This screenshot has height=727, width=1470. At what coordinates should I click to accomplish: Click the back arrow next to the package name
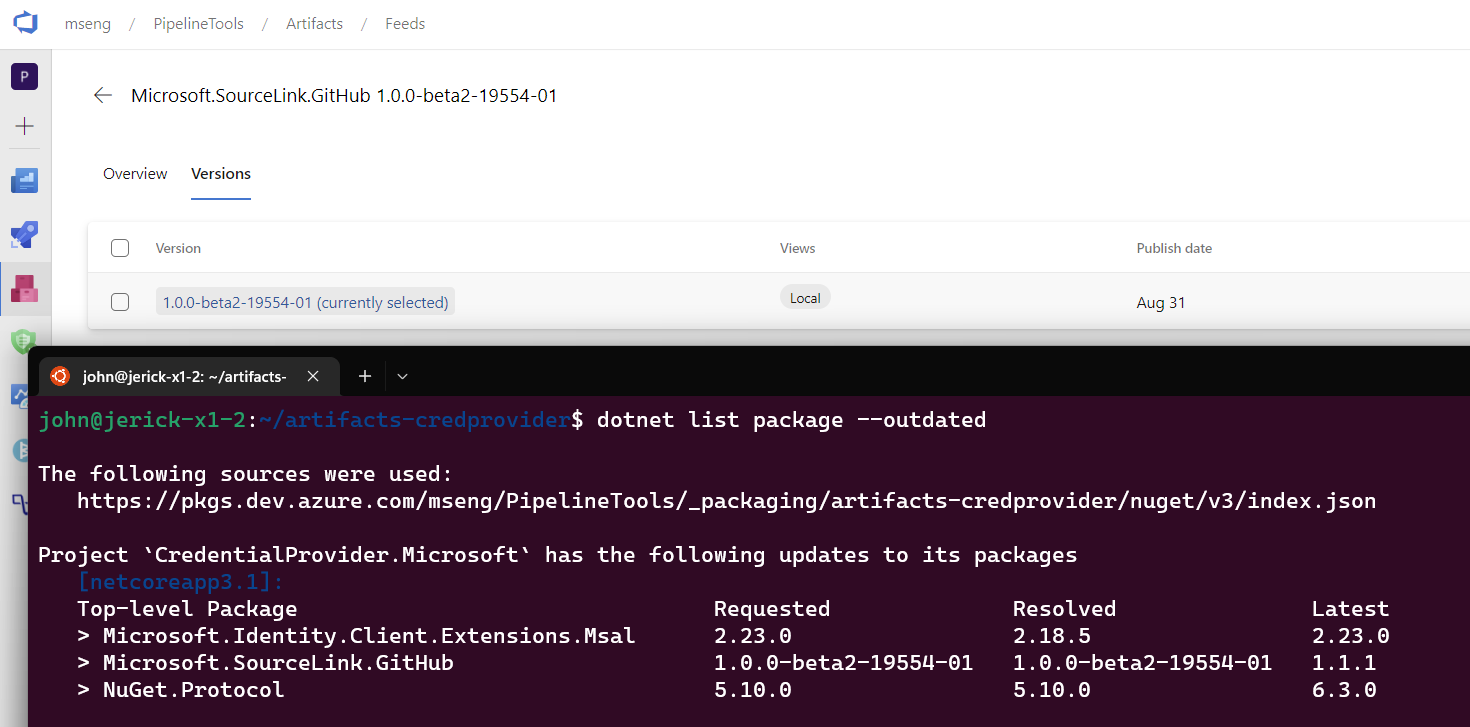[103, 94]
